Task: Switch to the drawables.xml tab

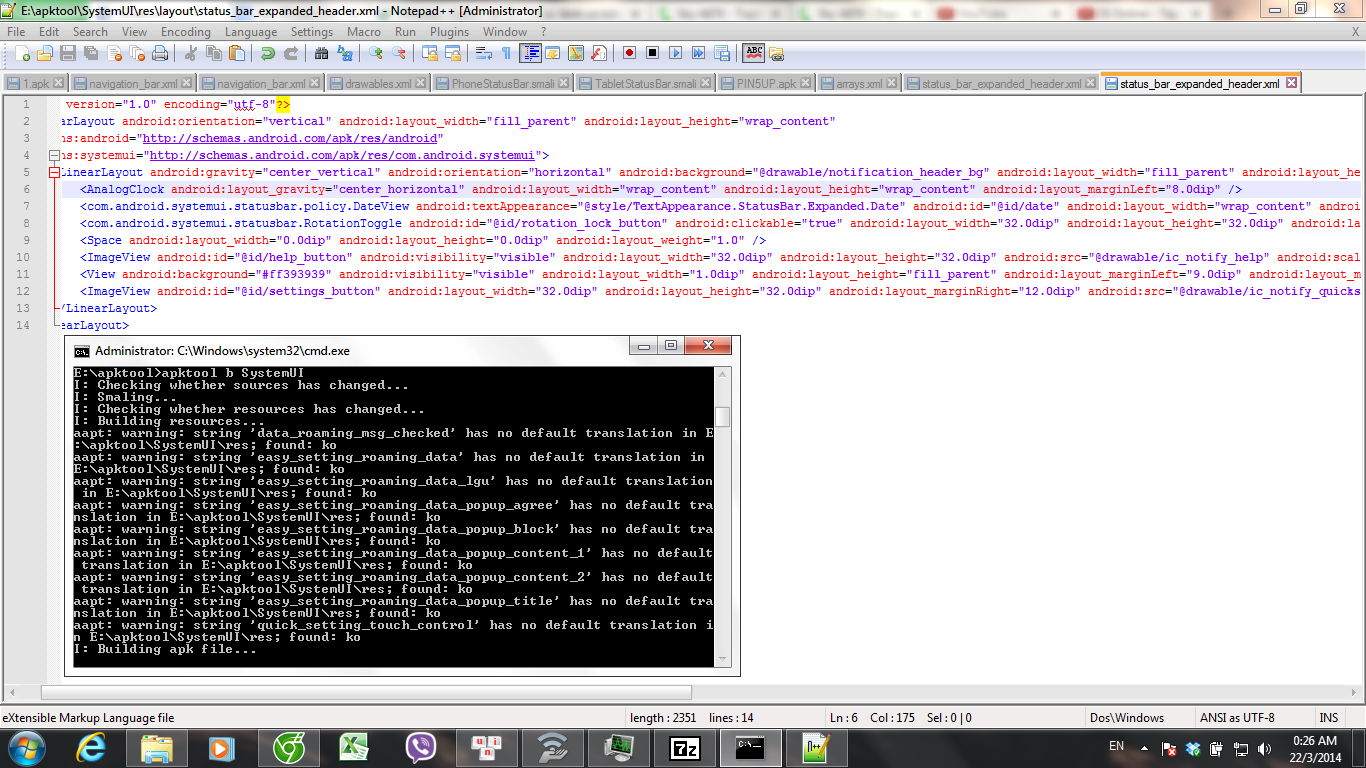Action: pyautogui.click(x=377, y=84)
